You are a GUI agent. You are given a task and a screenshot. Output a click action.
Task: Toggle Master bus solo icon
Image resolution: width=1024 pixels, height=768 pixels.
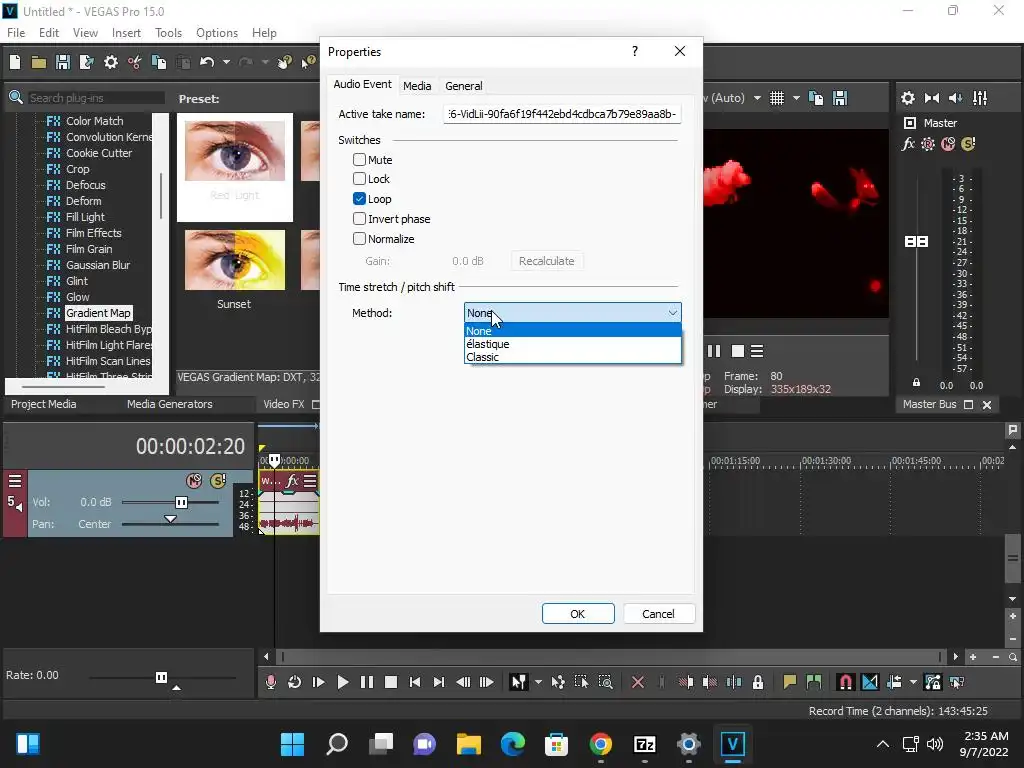tap(968, 144)
